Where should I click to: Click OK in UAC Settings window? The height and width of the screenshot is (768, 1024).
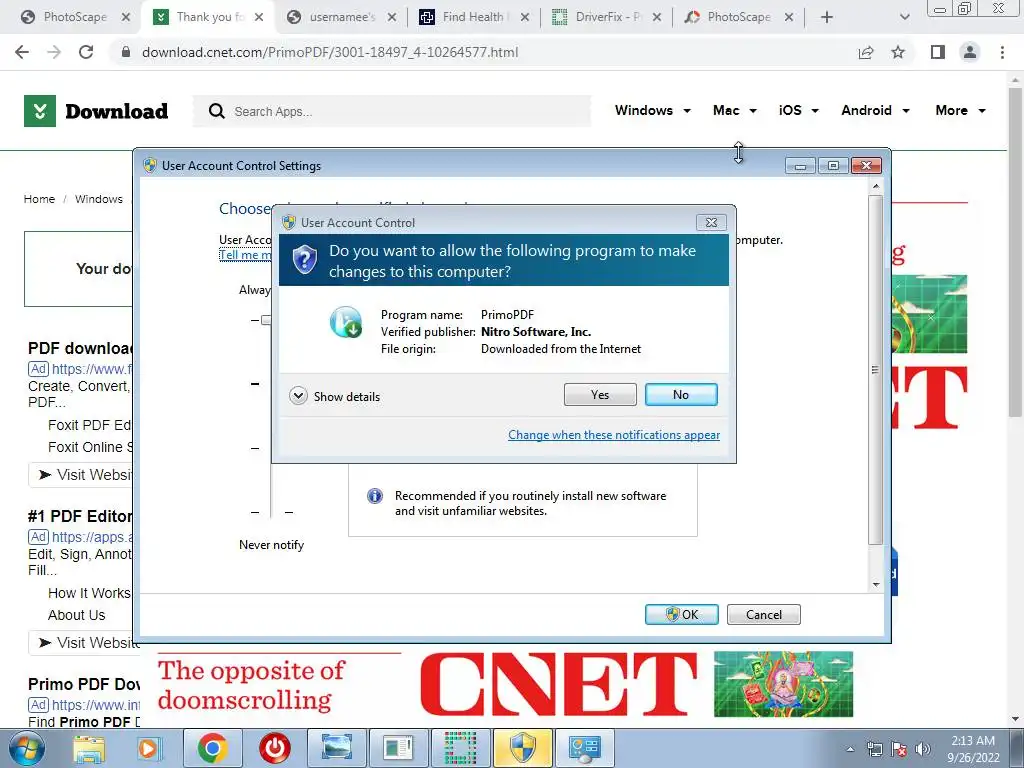(x=681, y=615)
